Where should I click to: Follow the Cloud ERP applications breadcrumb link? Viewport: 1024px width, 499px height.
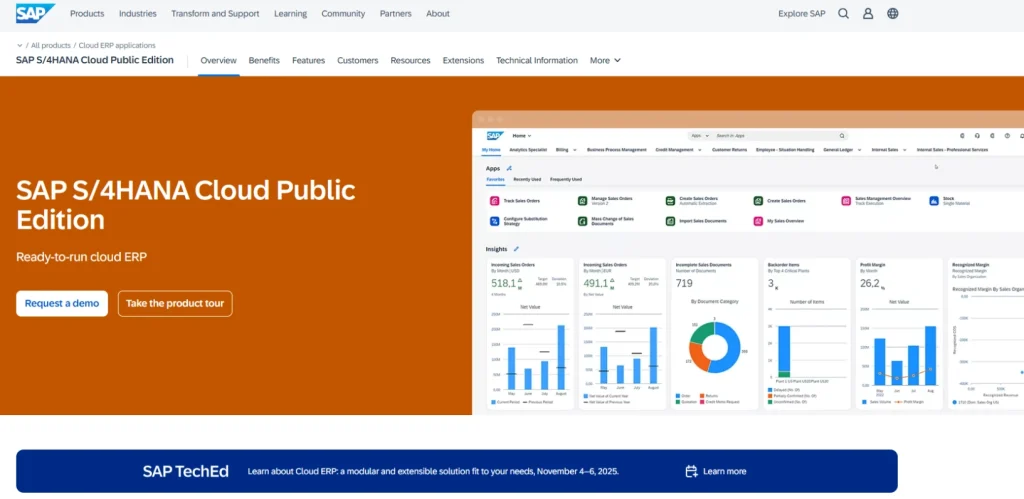[117, 46]
